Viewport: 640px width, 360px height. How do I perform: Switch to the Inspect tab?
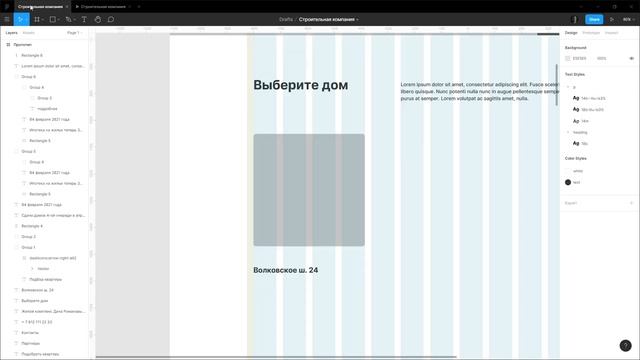(x=611, y=33)
